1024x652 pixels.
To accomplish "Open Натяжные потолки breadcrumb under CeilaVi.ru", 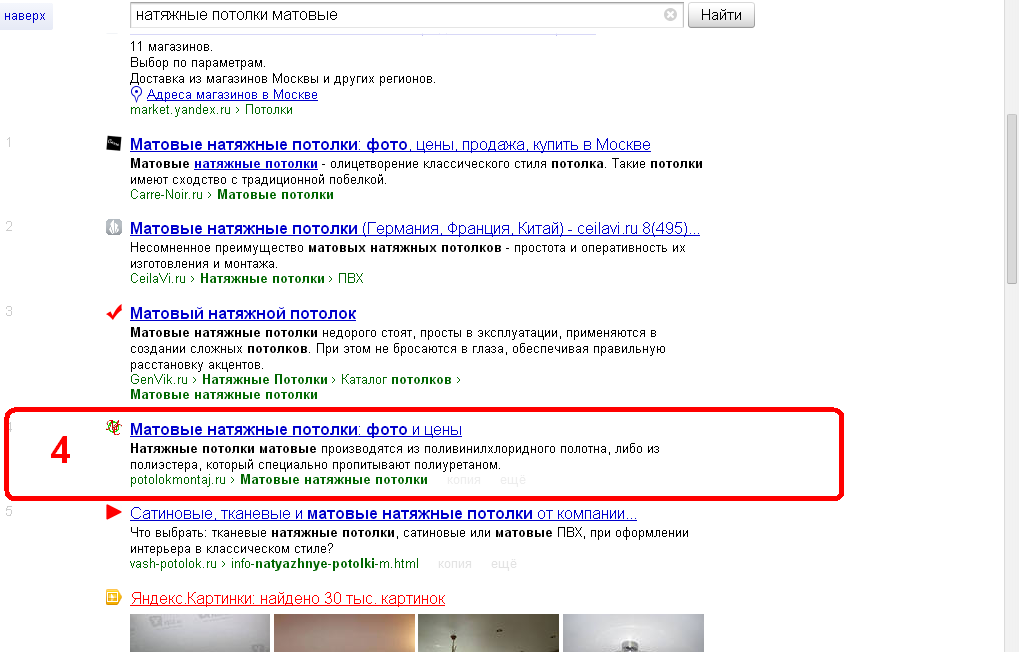I will click(x=262, y=279).
